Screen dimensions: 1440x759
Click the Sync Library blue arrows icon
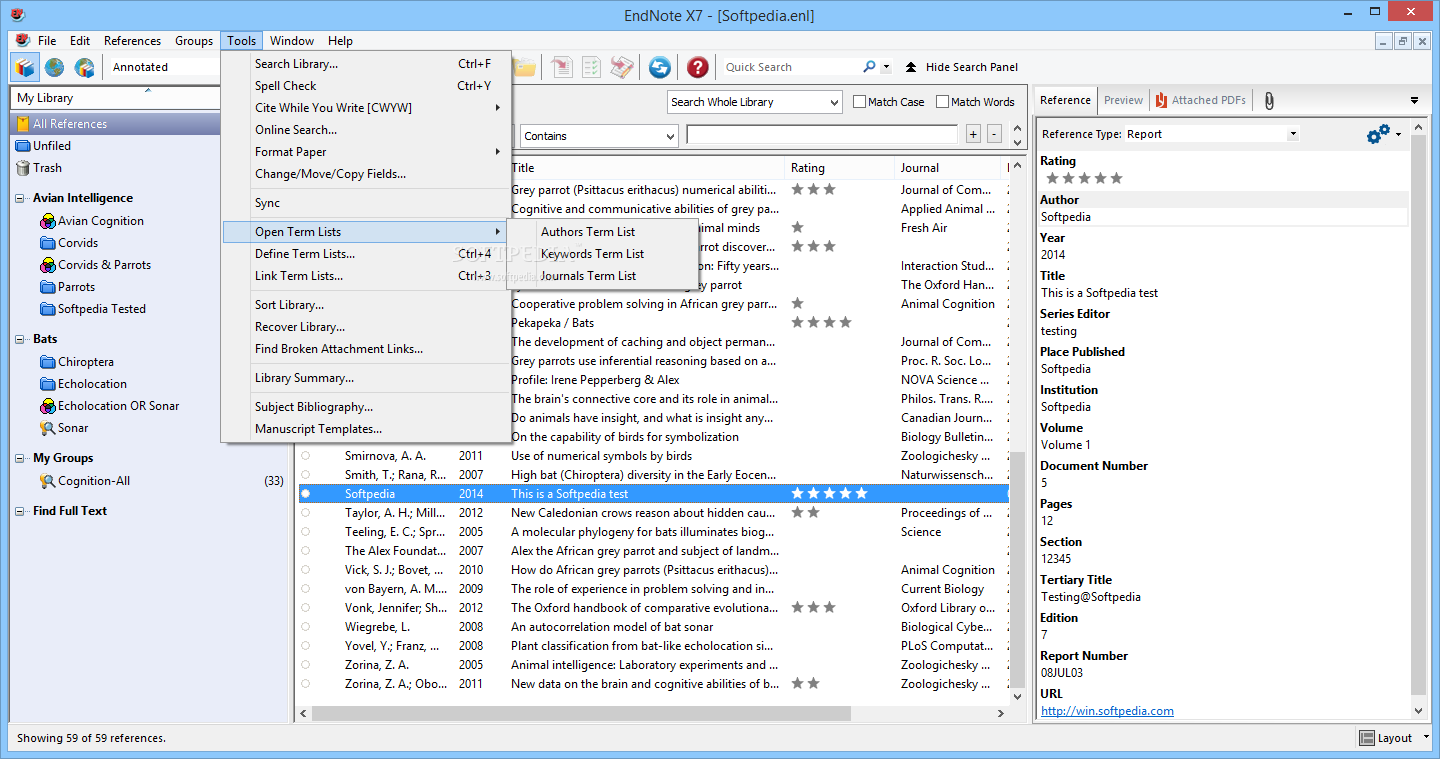point(659,67)
